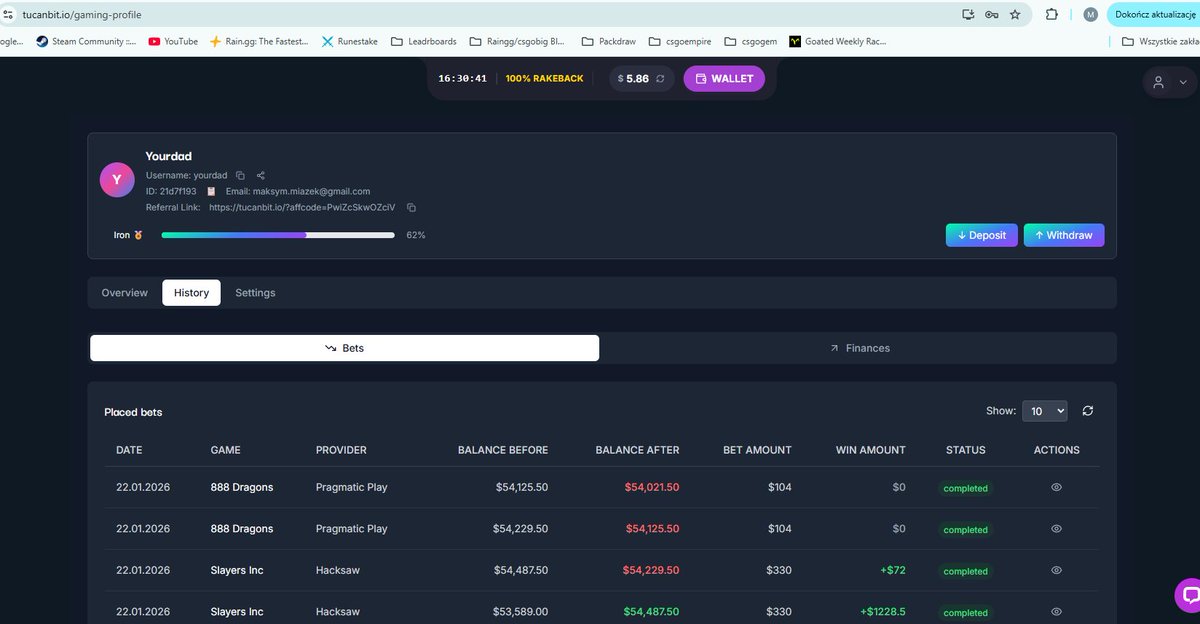Open the Goated Weekly Race bookmark
1200x624 pixels.
(838, 41)
